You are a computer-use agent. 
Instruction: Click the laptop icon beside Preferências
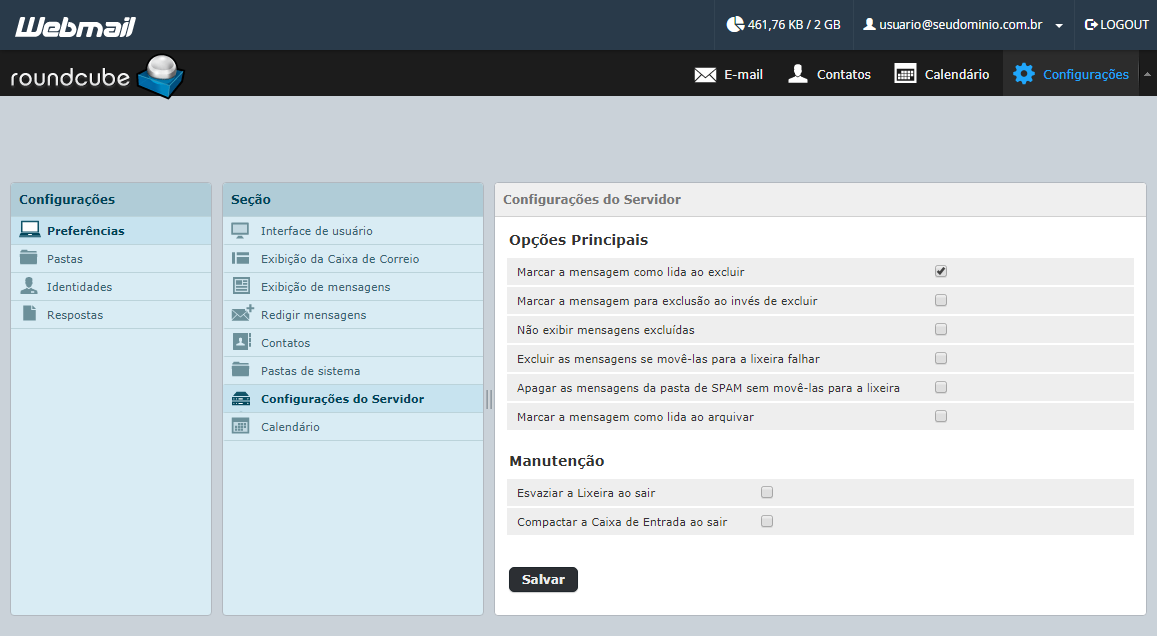[30, 229]
